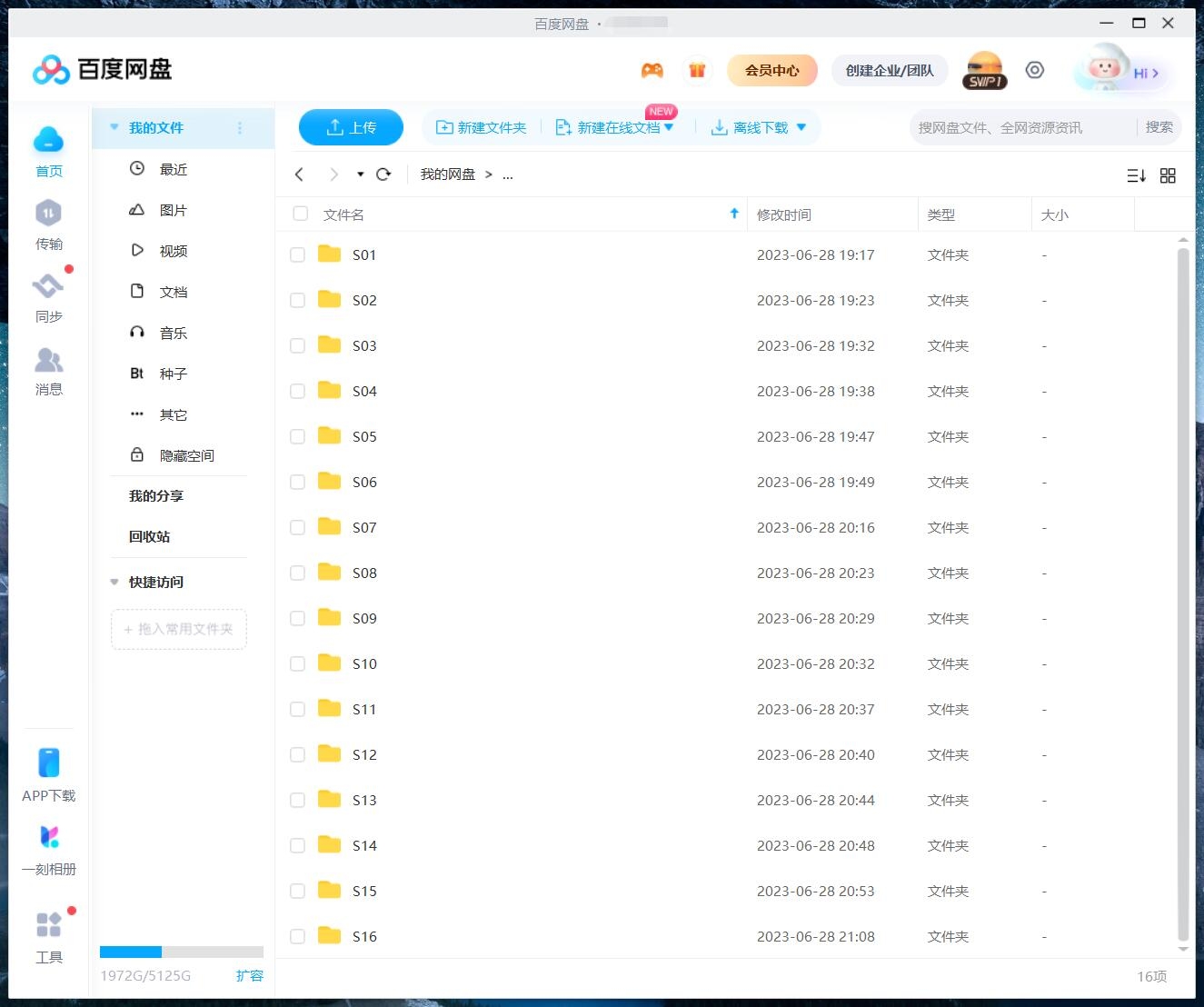Collapse the 我的文件 tree section
The image size is (1204, 1007).
pos(114,128)
